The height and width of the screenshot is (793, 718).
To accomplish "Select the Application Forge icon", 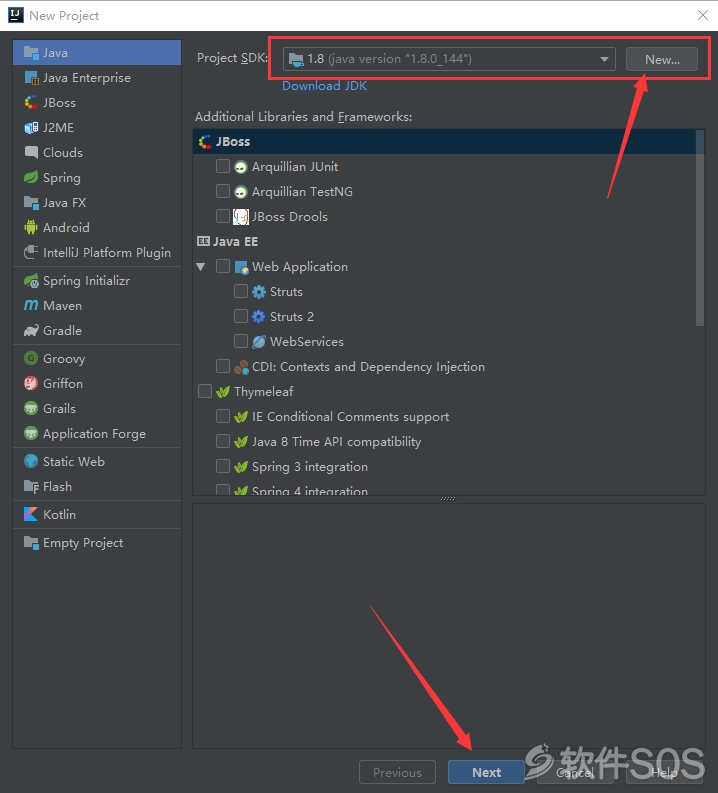I will tap(31, 433).
